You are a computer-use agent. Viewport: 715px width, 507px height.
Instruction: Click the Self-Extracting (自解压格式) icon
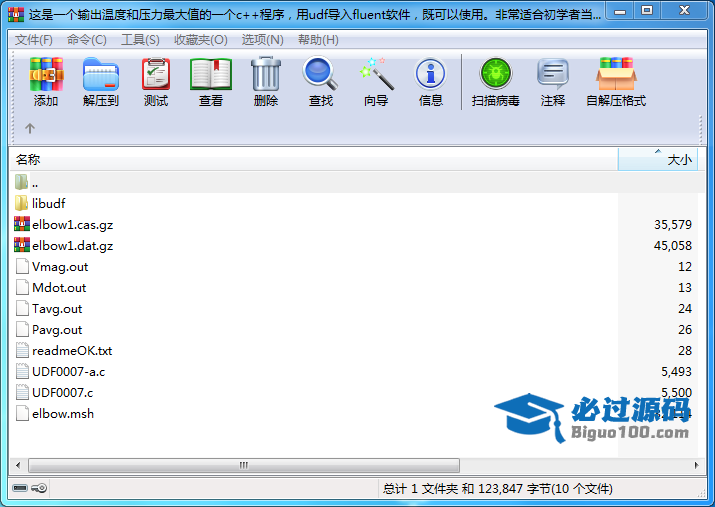click(x=616, y=74)
